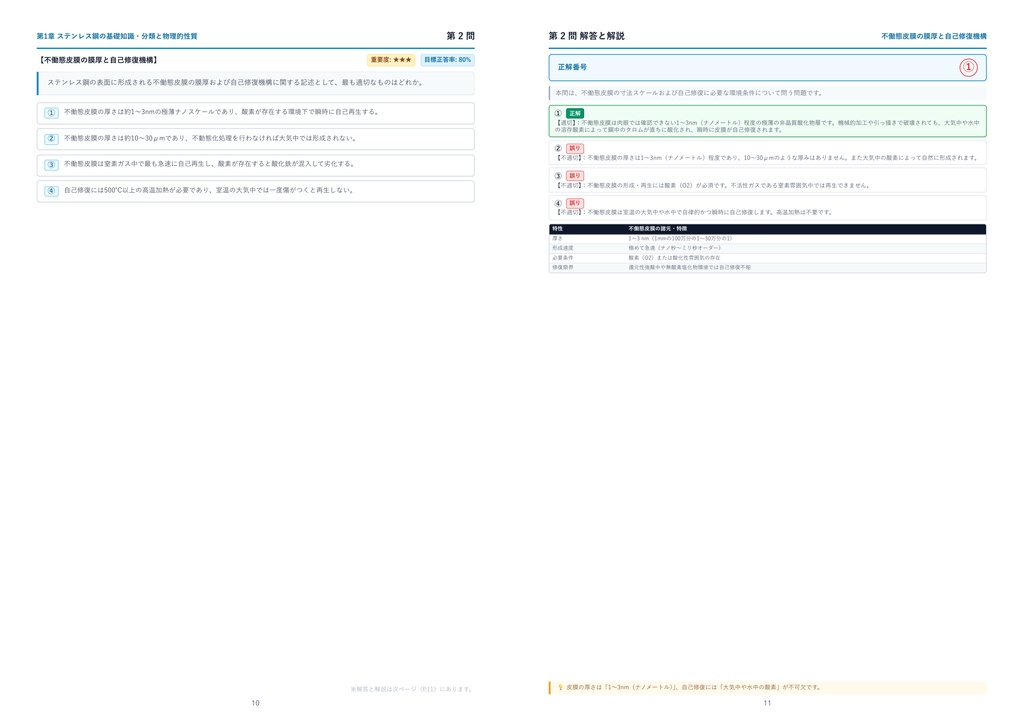1024x724 pixels.
Task: Select answer text 不働態皮膜の厚さは約10〜30μm
Action: pos(210,138)
